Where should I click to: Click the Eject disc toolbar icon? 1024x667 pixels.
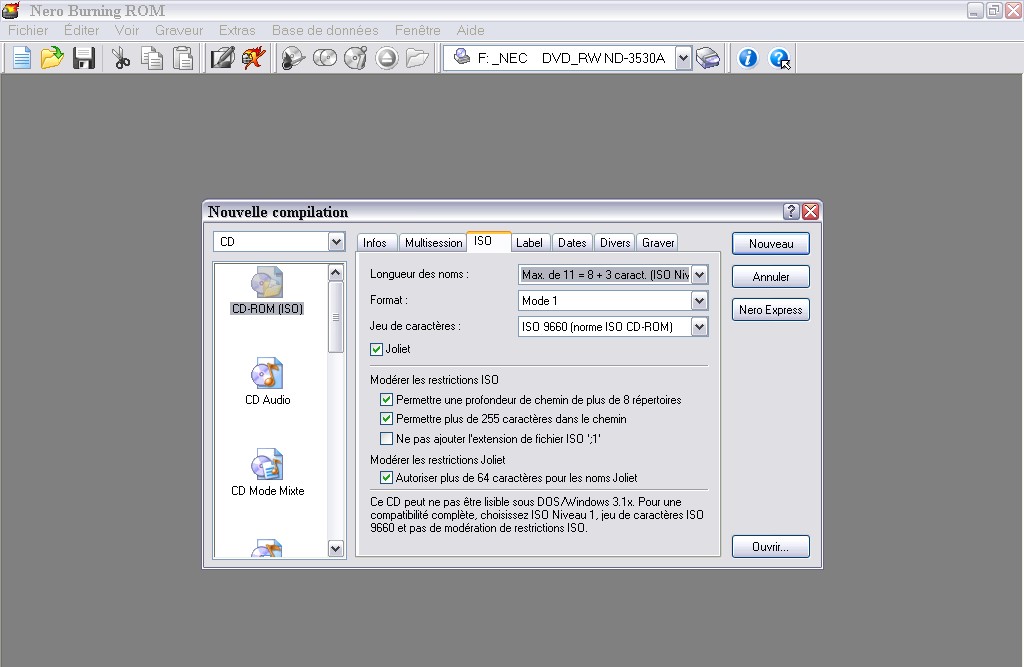[387, 58]
